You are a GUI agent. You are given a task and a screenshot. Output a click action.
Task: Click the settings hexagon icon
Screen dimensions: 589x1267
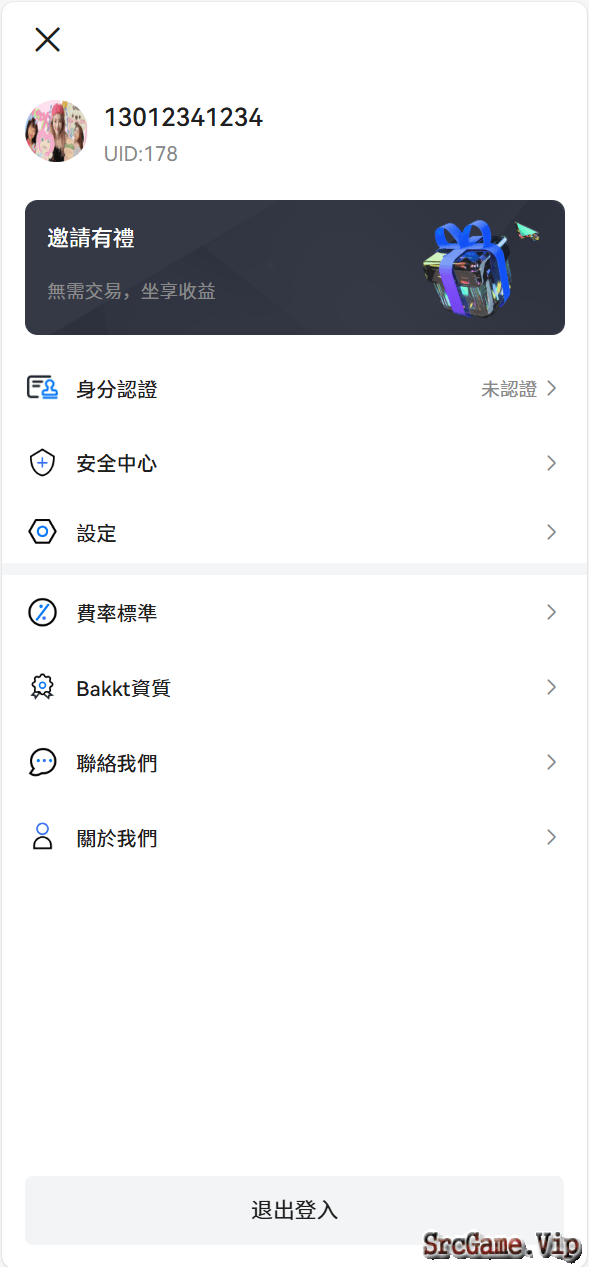[x=42, y=532]
